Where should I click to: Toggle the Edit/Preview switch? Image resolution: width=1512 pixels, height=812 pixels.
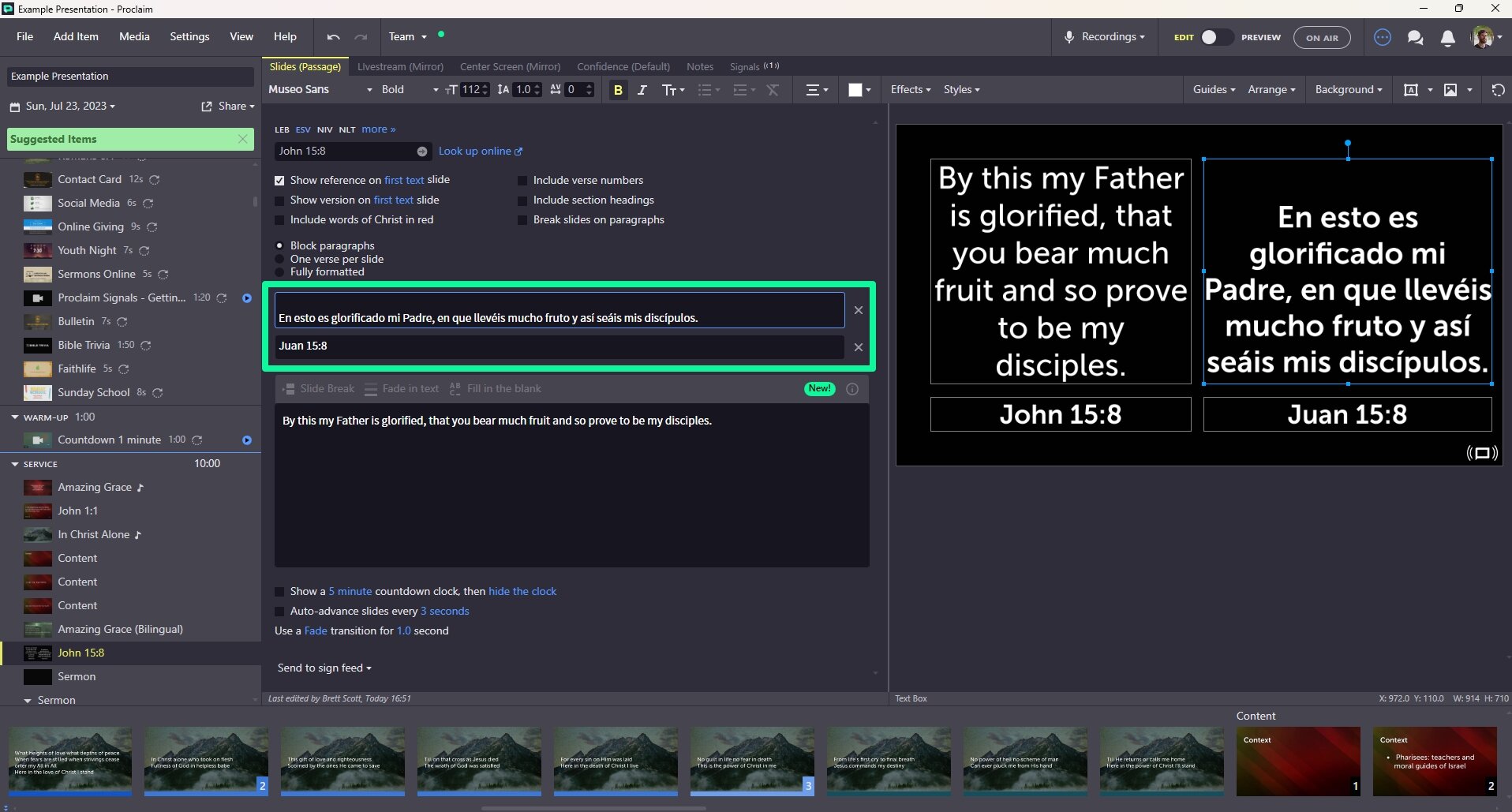(x=1215, y=37)
